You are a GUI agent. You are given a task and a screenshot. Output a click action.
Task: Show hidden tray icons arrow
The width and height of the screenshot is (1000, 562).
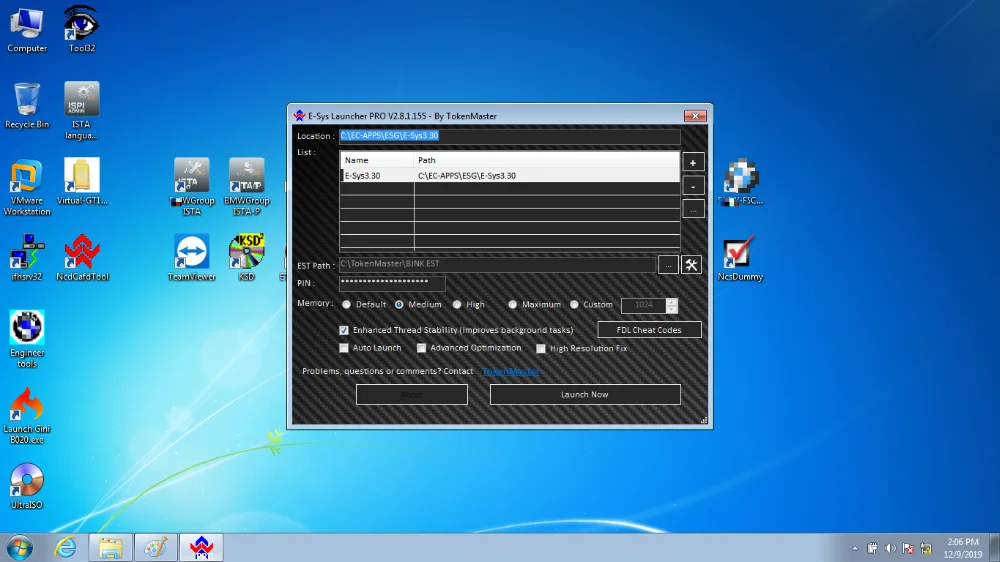855,549
